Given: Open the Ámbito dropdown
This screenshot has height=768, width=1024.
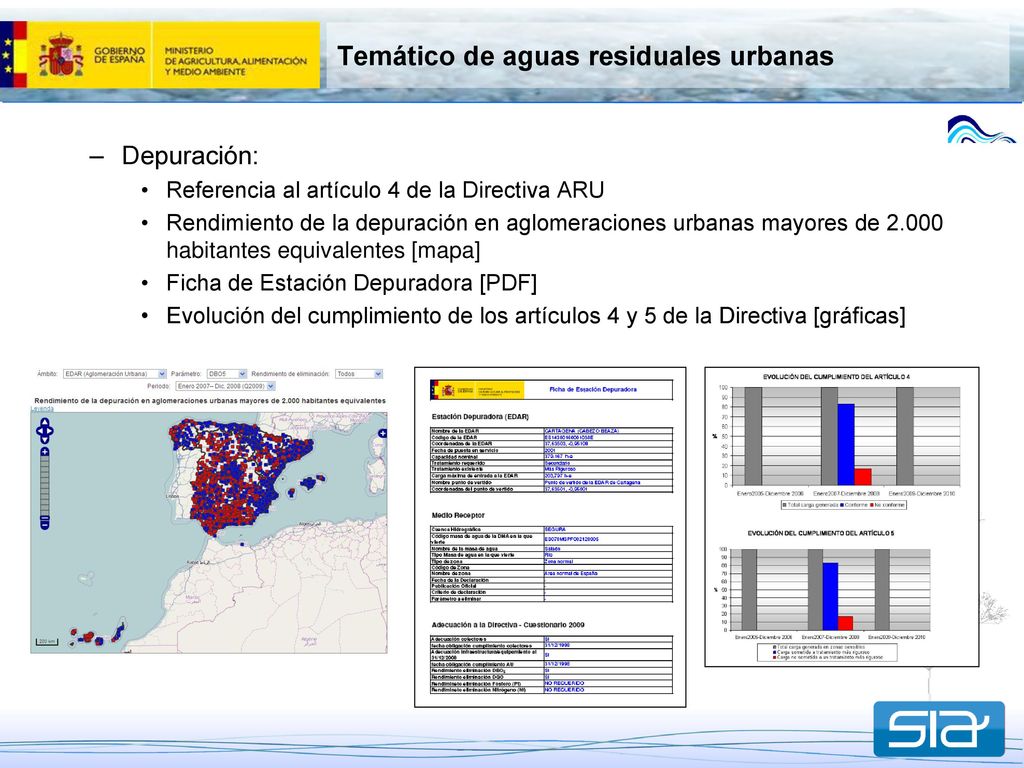Looking at the screenshot, I should pos(114,374).
